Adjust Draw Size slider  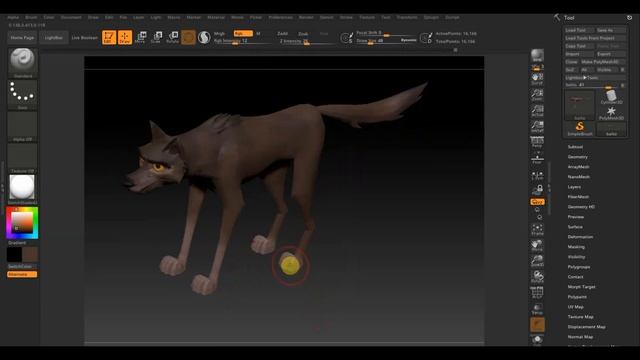point(386,41)
